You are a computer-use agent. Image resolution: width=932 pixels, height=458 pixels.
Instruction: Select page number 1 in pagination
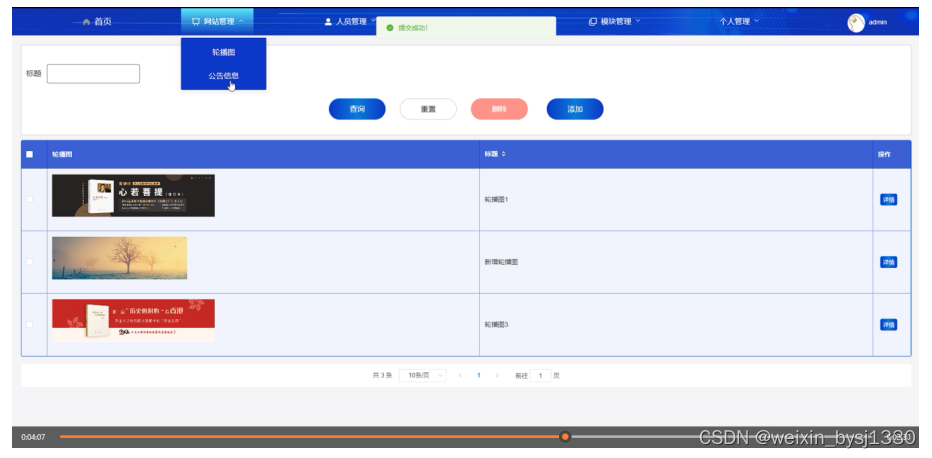(x=478, y=375)
